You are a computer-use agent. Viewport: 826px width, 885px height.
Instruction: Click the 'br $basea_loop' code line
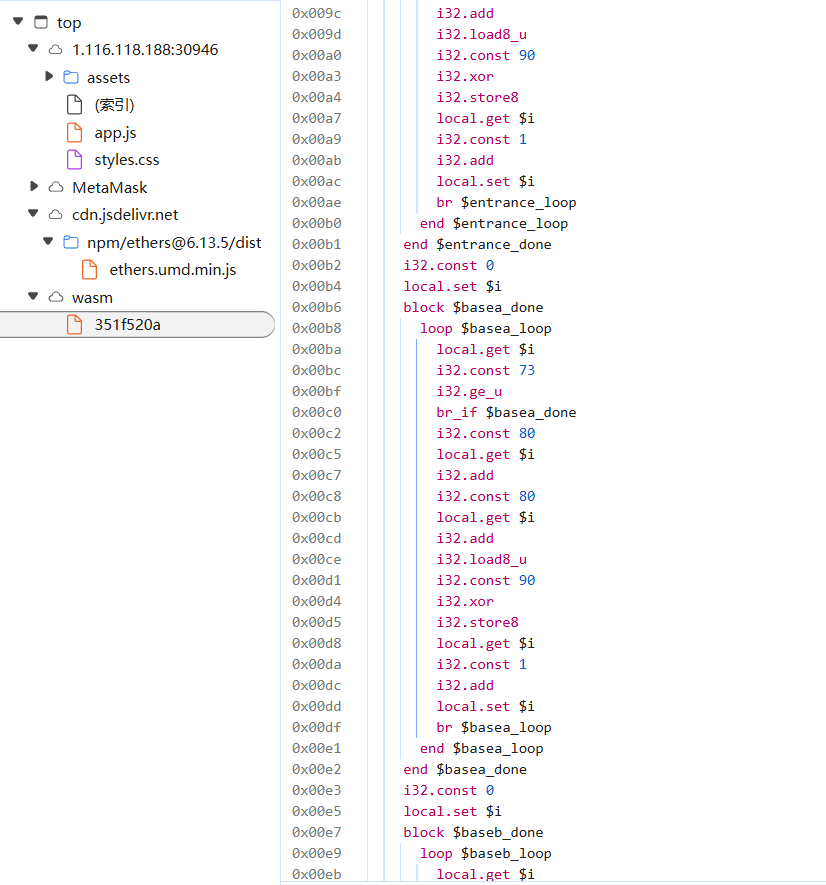click(x=493, y=727)
